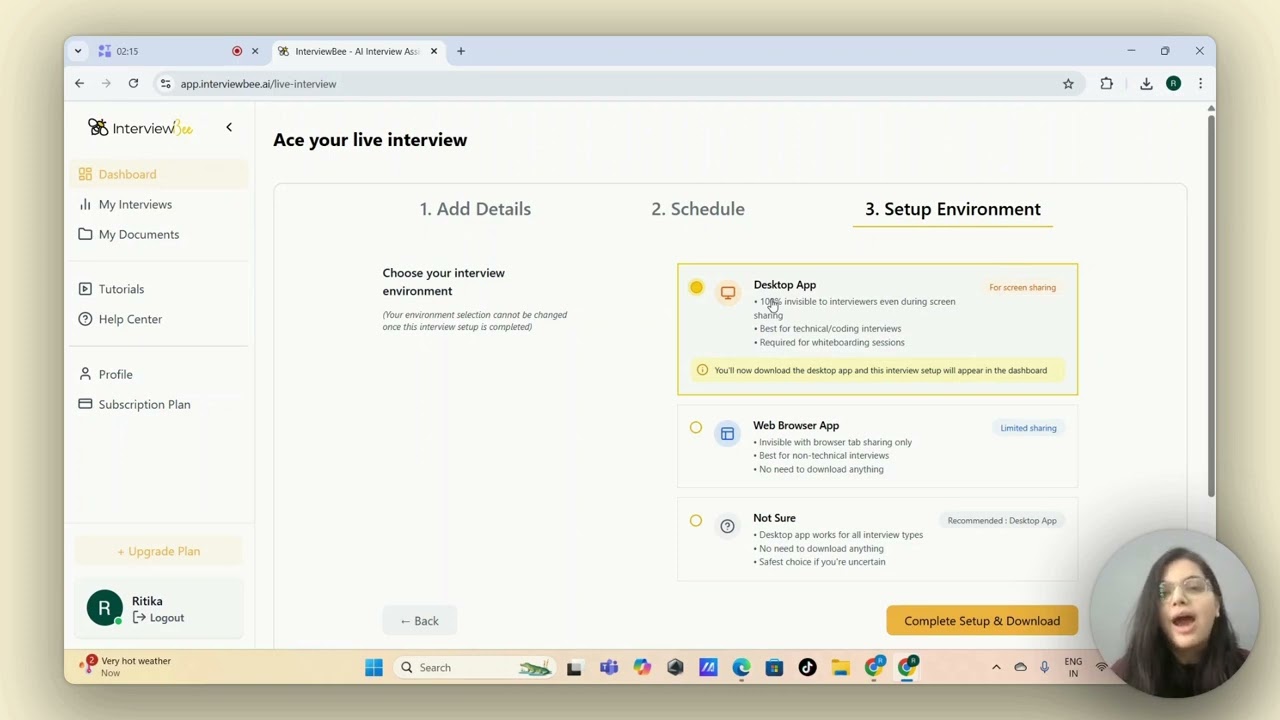Screen dimensions: 1280x720
Task: Click the taskbar Search box
Action: pyautogui.click(x=475, y=667)
